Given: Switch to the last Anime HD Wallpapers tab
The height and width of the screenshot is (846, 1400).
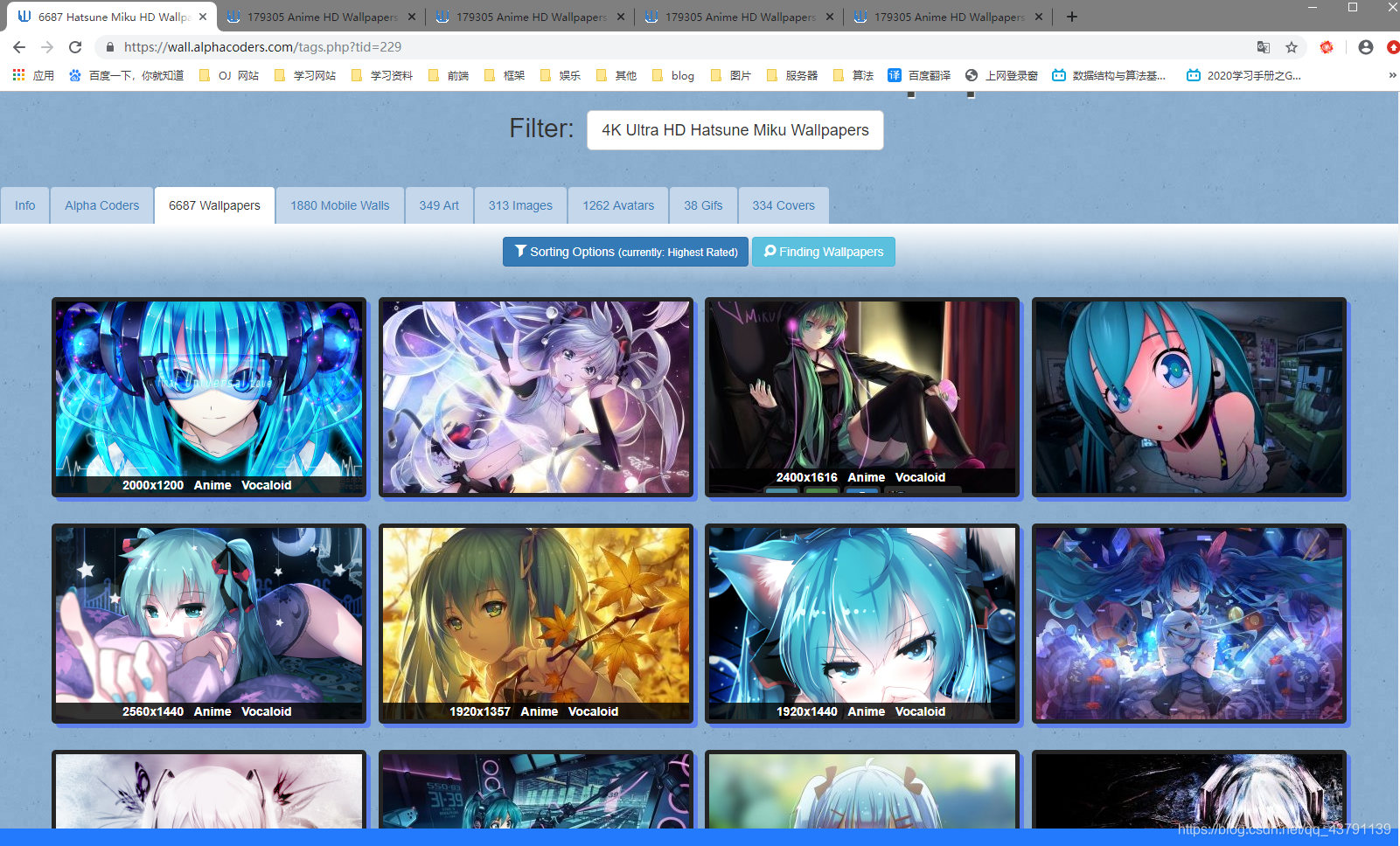Looking at the screenshot, I should pyautogui.click(x=949, y=17).
